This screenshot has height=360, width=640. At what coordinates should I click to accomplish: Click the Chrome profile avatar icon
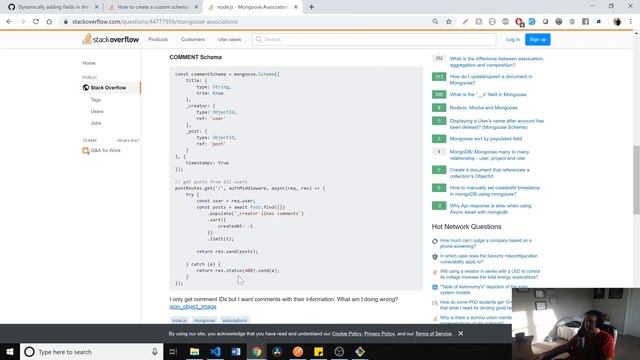tap(617, 22)
